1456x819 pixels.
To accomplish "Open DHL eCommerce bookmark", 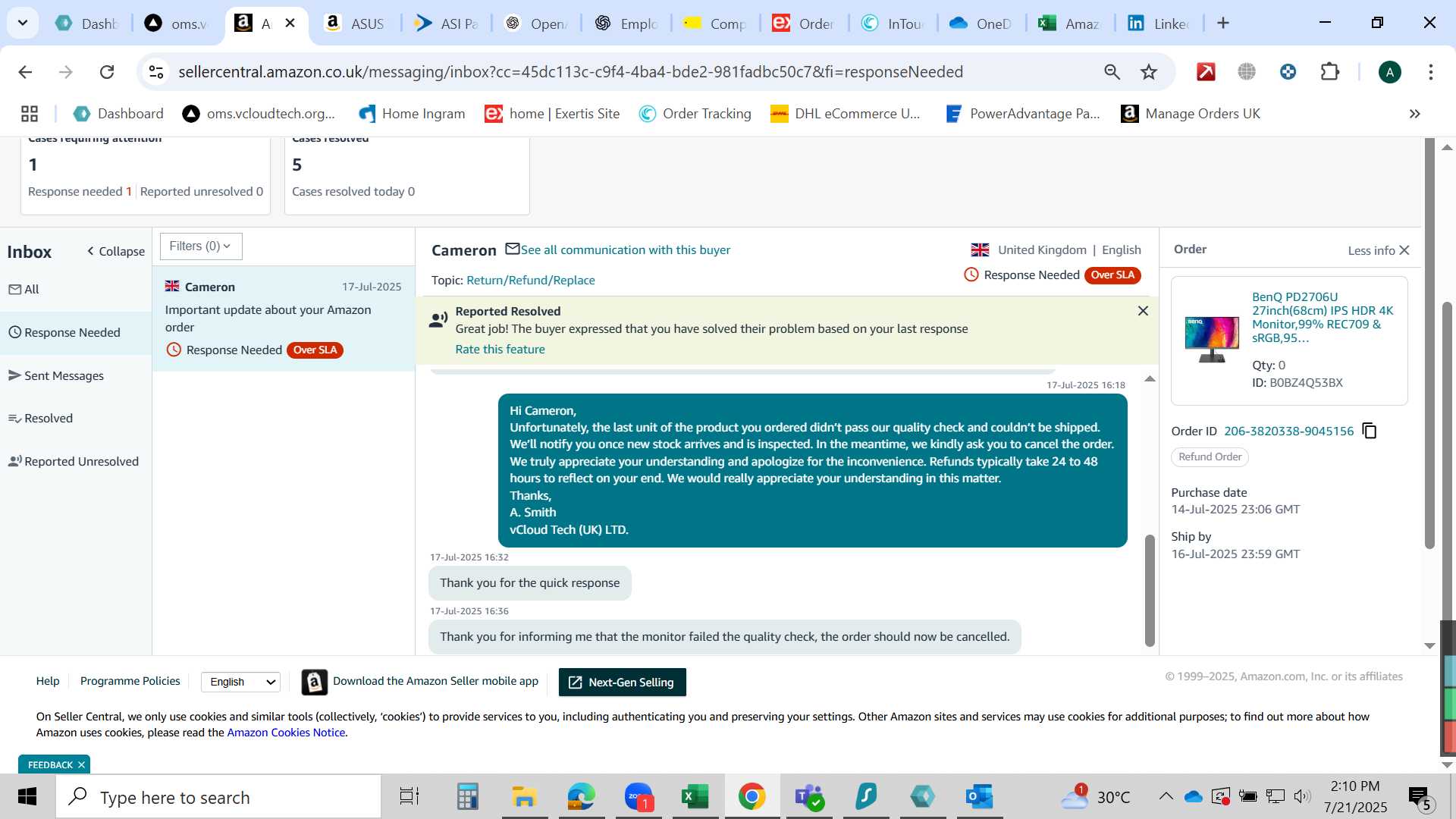I will (x=845, y=114).
